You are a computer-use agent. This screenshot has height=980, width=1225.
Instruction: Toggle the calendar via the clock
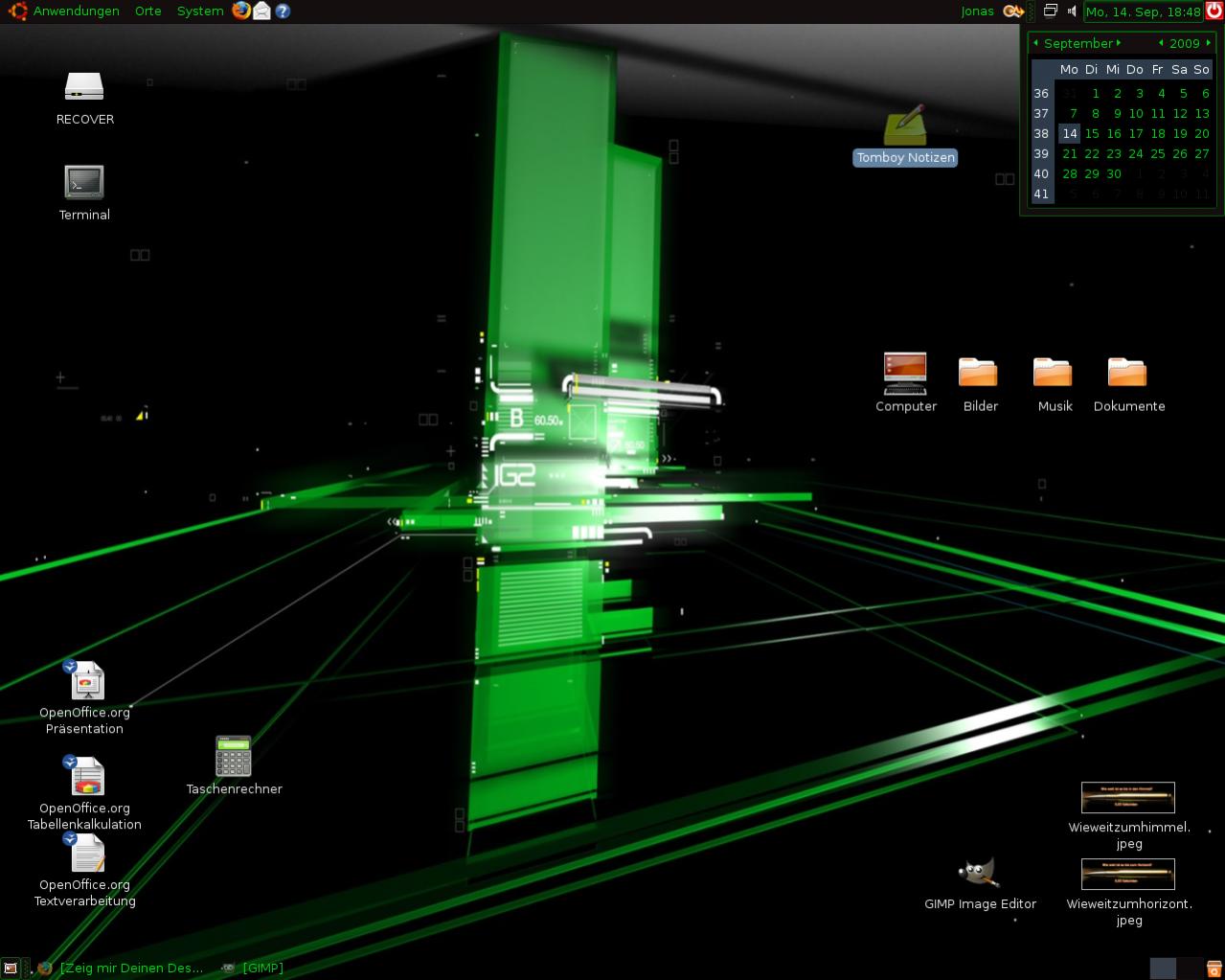(1143, 11)
